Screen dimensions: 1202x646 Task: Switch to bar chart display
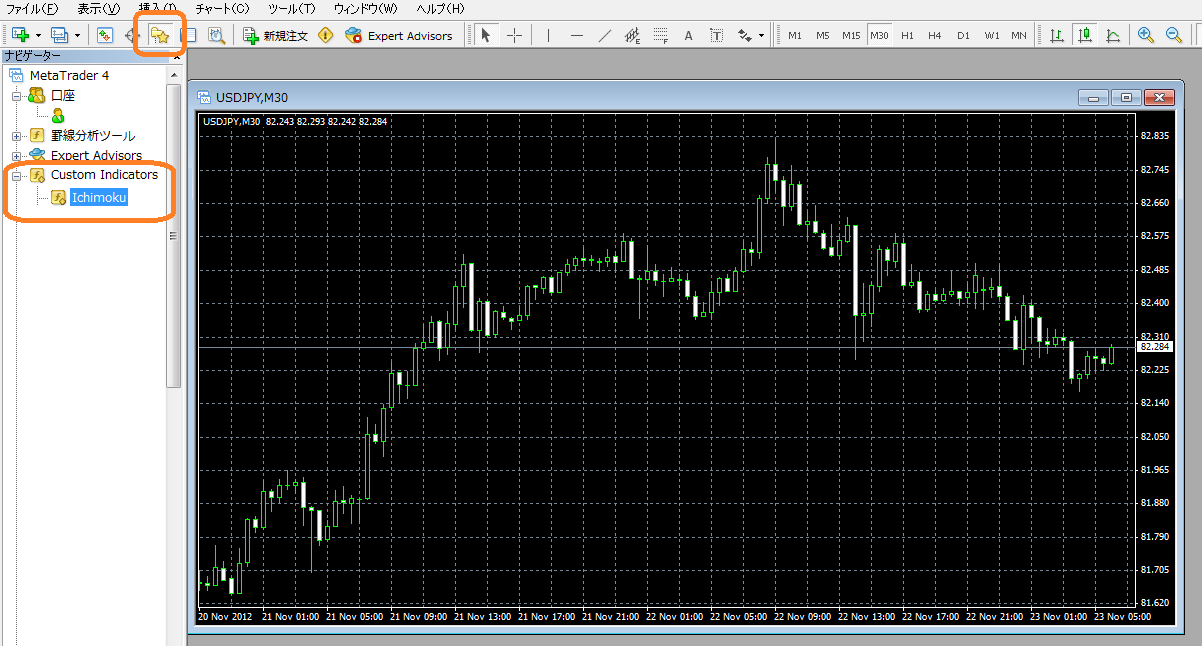click(1057, 35)
